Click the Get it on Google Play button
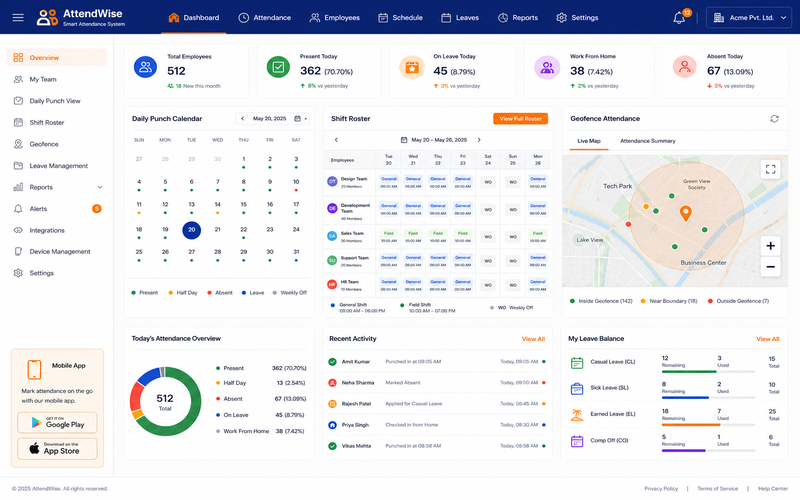Viewport: 800px width, 500px height. click(57, 422)
